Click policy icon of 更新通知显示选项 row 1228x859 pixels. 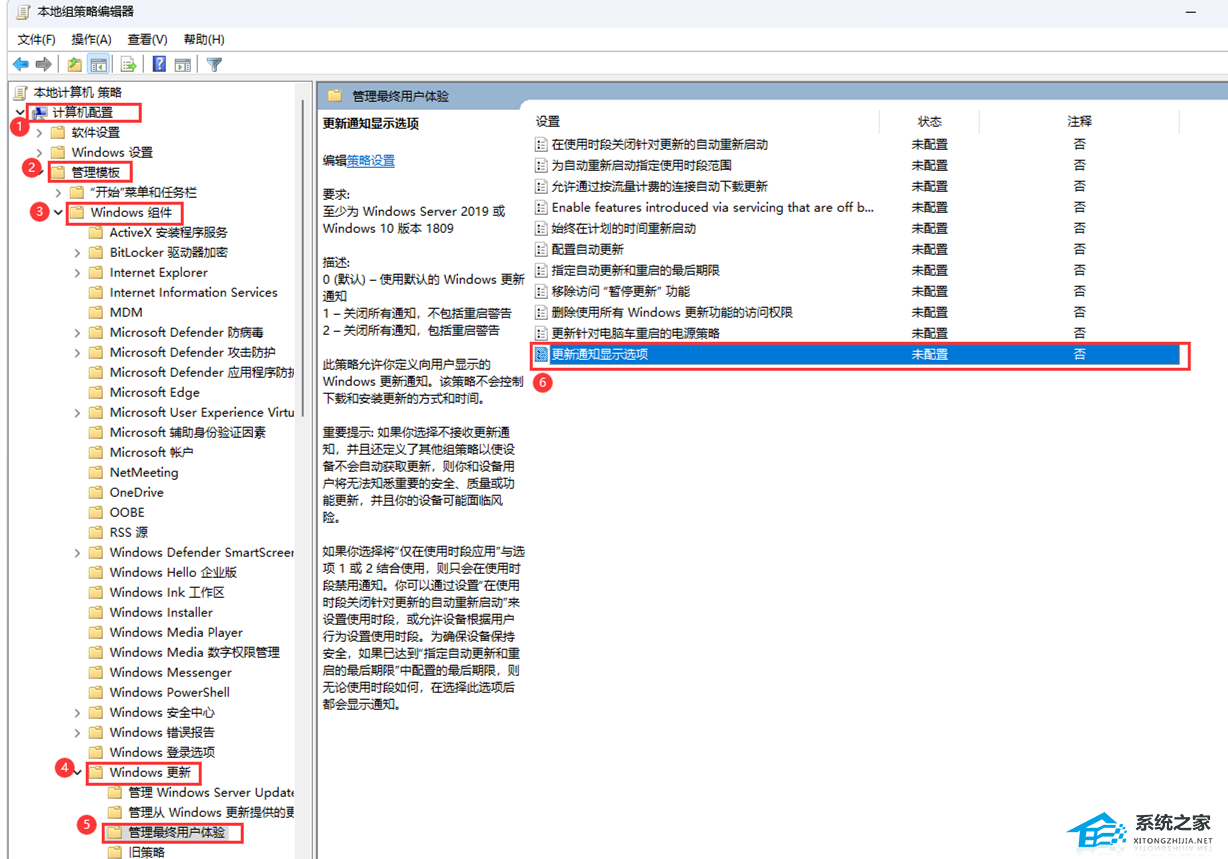coord(541,354)
